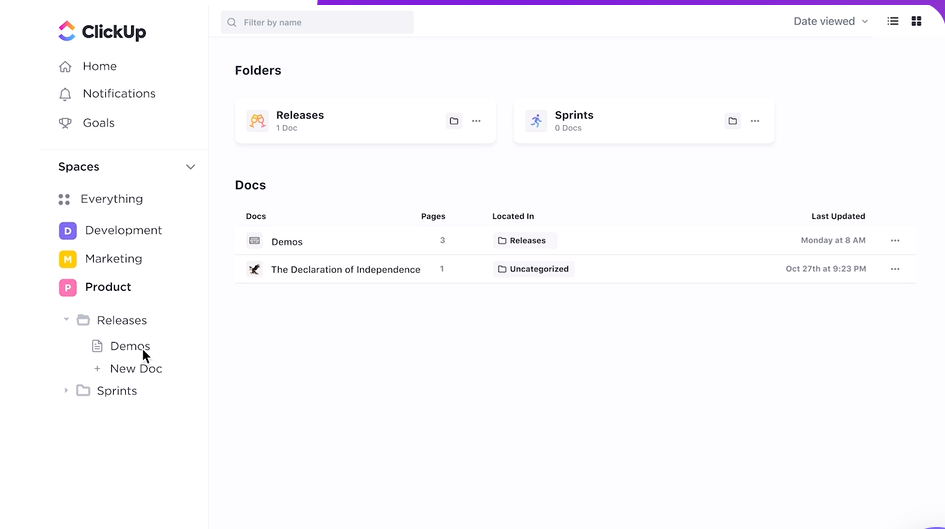Click the Pages column header
The height and width of the screenshot is (529, 945).
tap(433, 216)
